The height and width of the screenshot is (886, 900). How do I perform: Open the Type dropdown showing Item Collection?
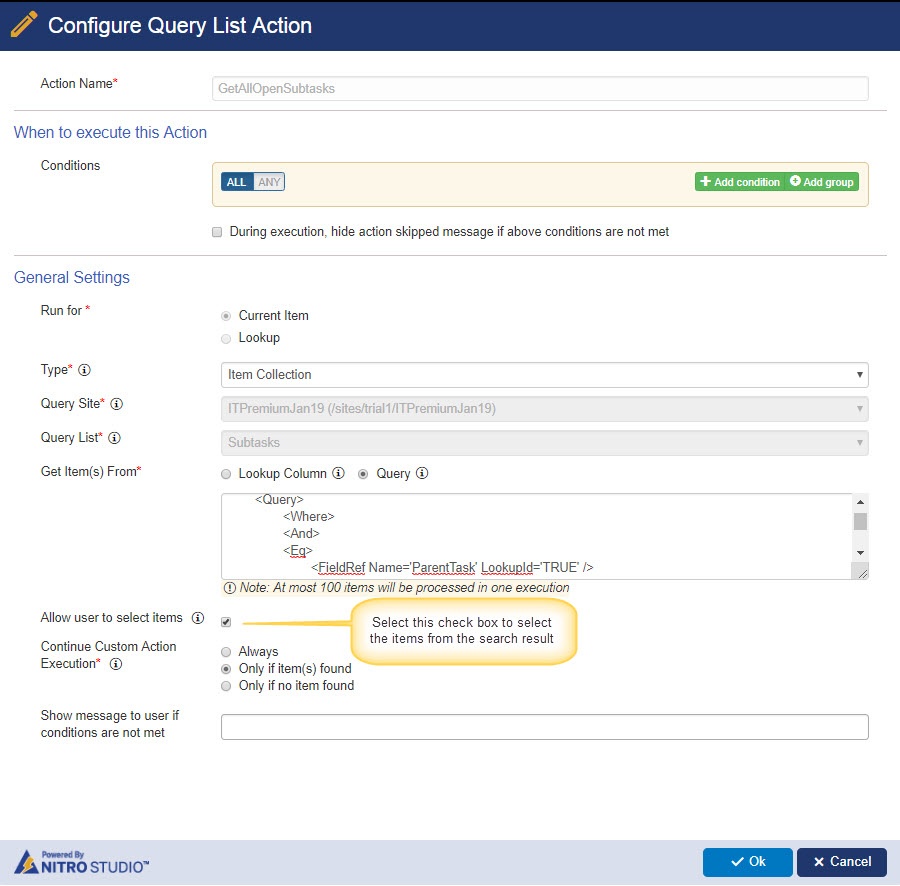click(x=543, y=375)
